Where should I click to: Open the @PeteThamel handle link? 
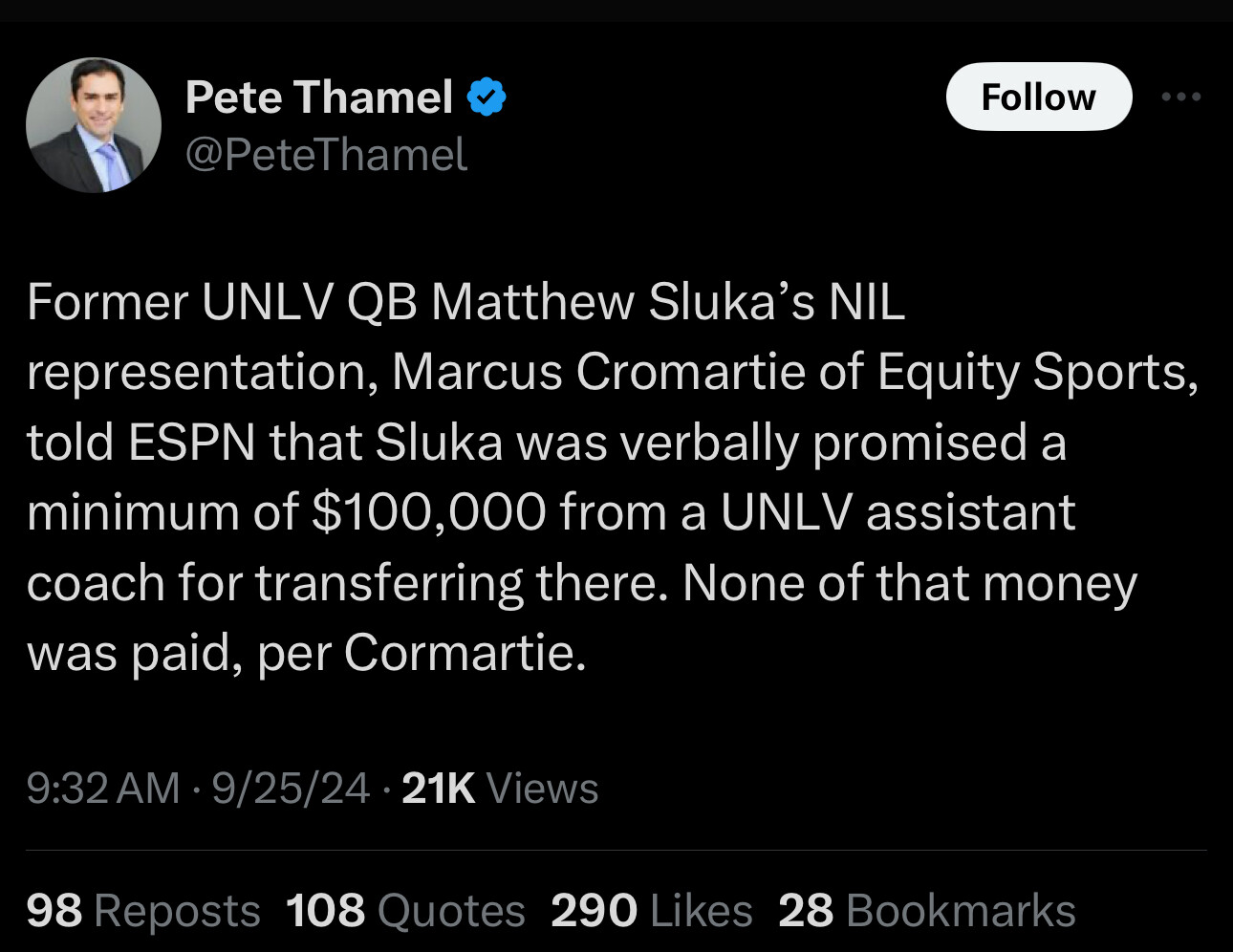point(326,155)
